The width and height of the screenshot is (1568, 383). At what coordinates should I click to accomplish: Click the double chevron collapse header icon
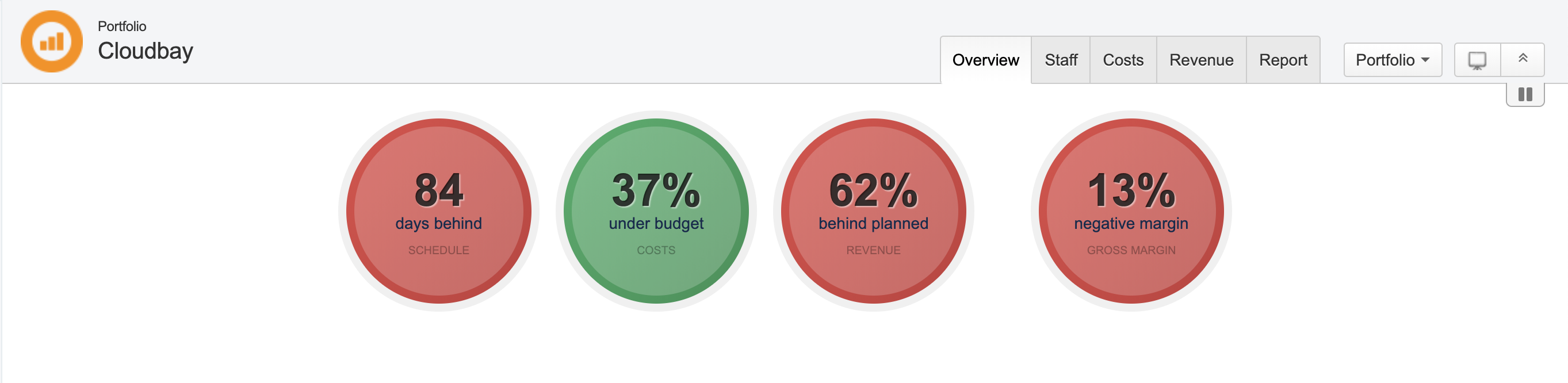coord(1523,59)
